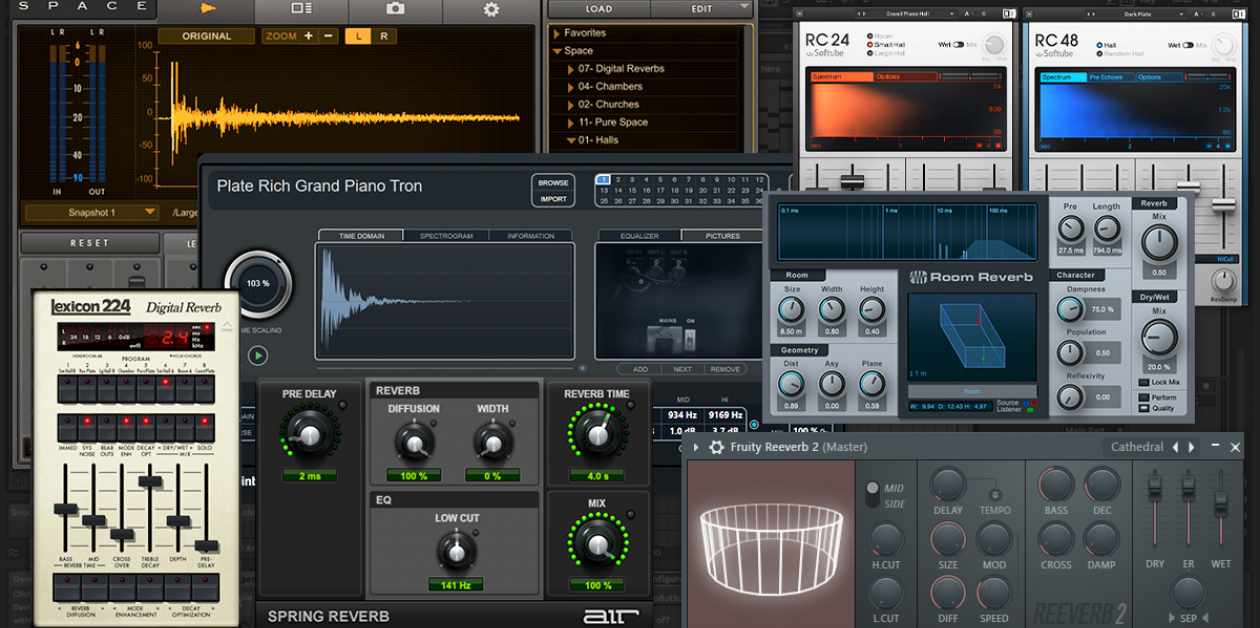Click the Space LOAD button
The image size is (1260, 628).
[599, 9]
